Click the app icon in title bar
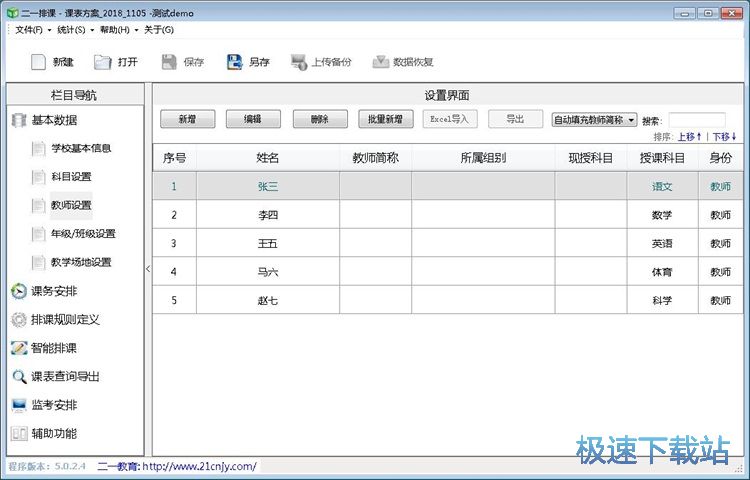This screenshot has width=750, height=480. coord(12,13)
